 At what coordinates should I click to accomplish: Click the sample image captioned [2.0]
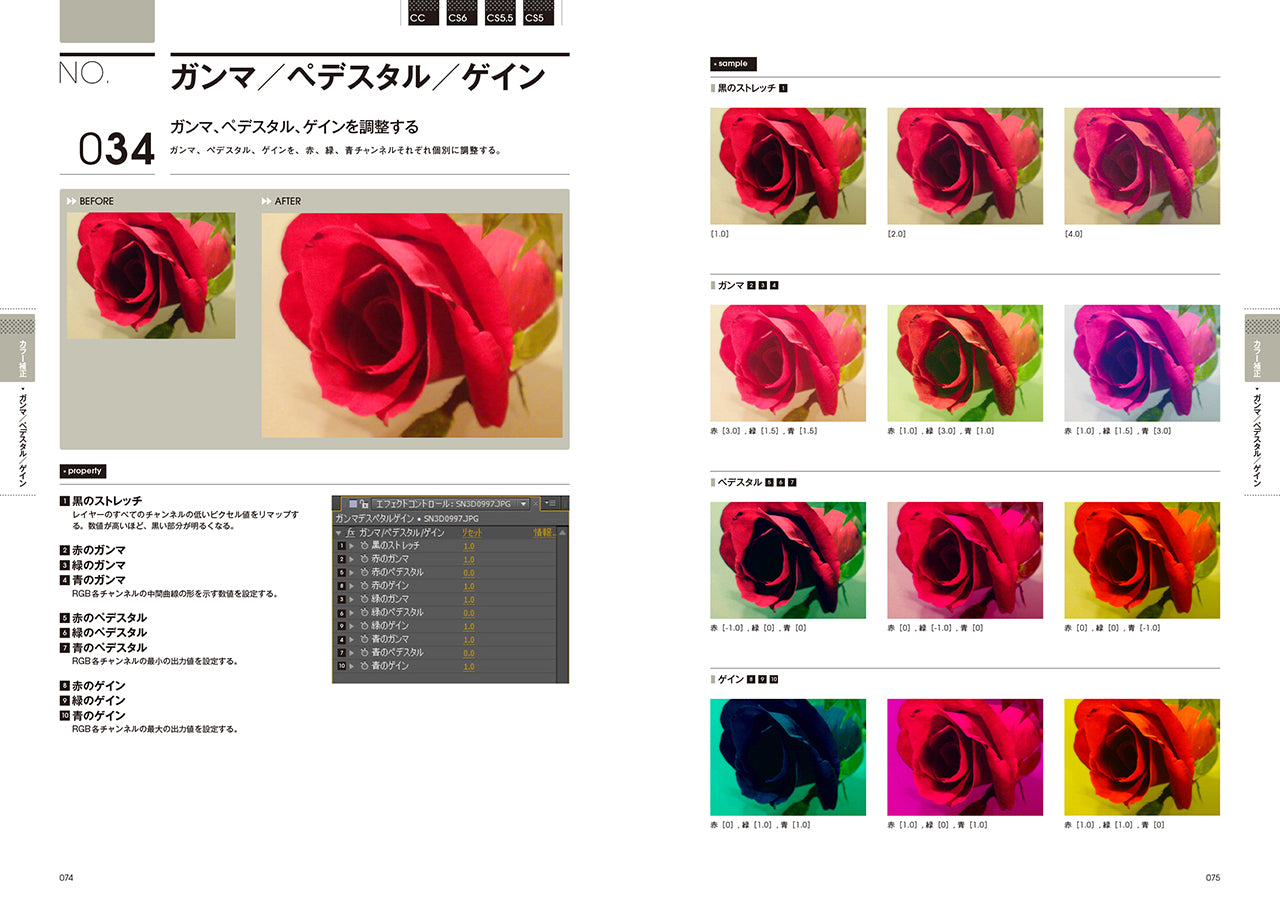965,166
